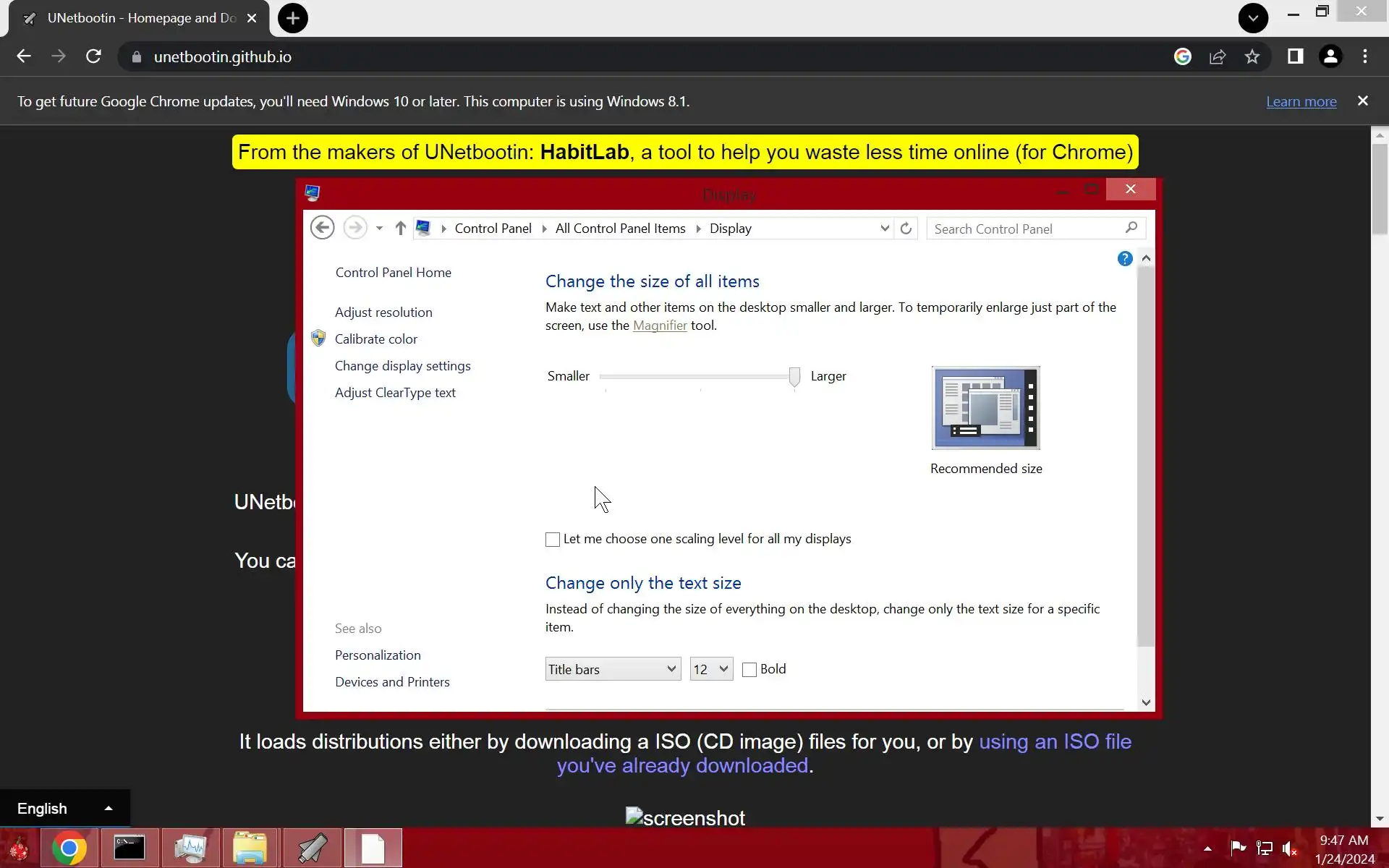
Task: Enable one scaling level for all displays
Action: 553,540
